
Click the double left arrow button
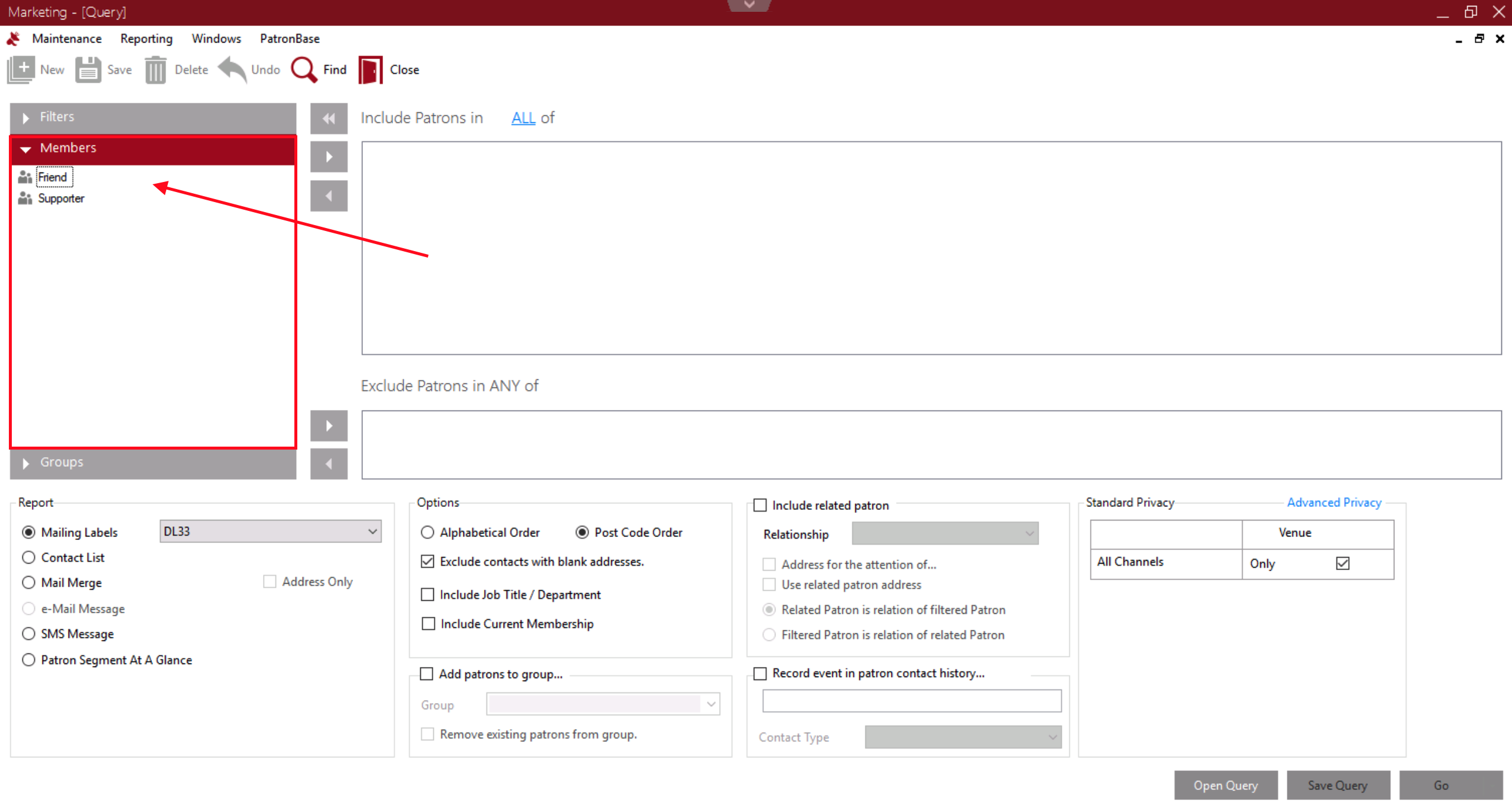point(329,118)
